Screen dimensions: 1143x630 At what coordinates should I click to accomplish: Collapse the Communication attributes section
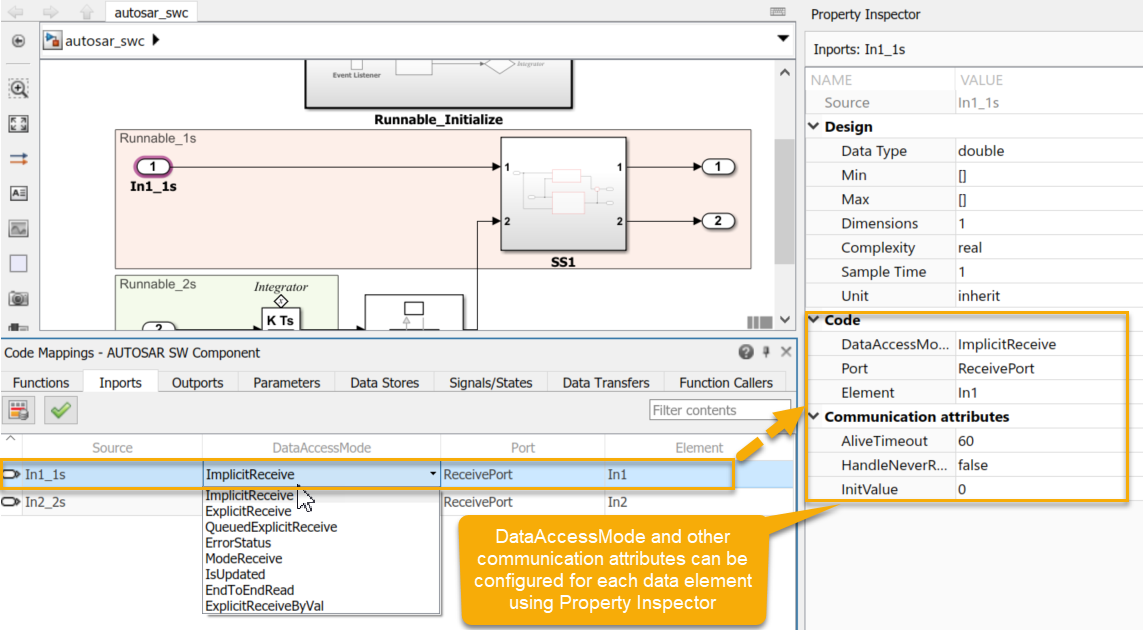pyautogui.click(x=814, y=417)
